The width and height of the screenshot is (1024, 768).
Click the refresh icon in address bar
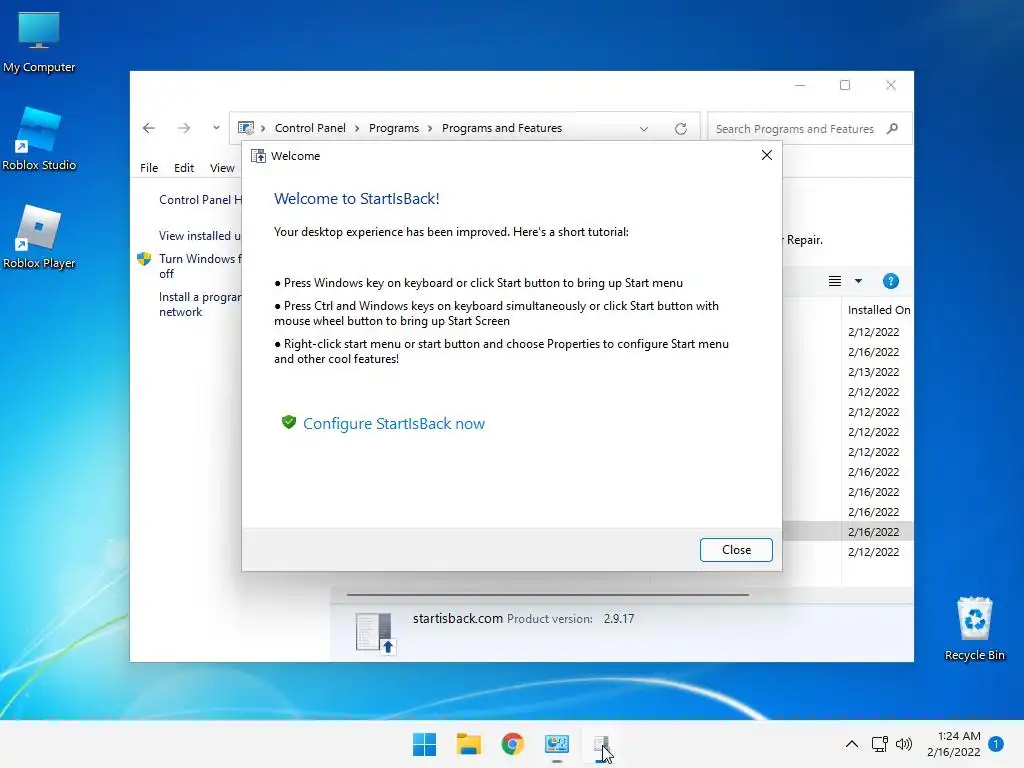680,129
